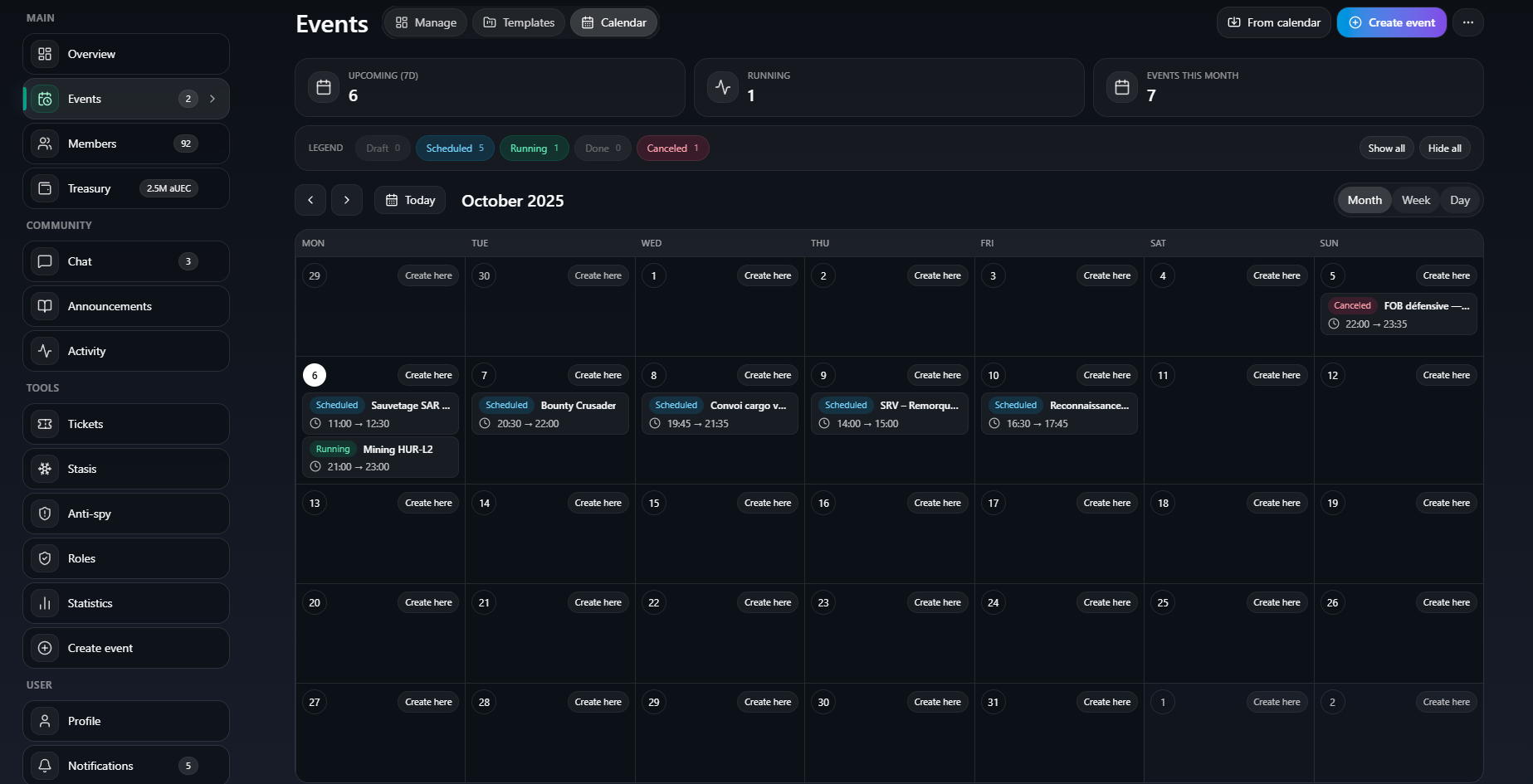
Task: Open the three-dot more options menu
Action: tap(1468, 22)
